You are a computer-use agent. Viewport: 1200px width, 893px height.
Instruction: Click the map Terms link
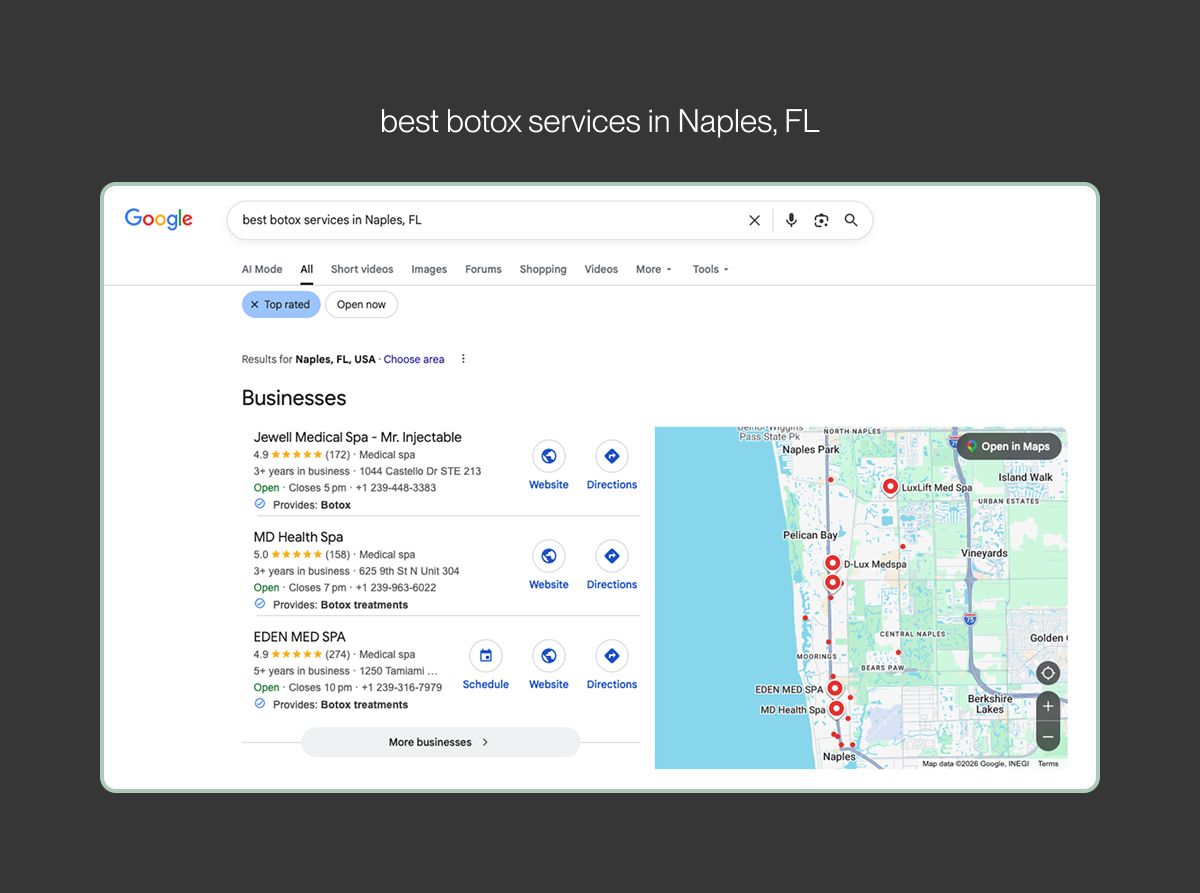(x=1048, y=764)
